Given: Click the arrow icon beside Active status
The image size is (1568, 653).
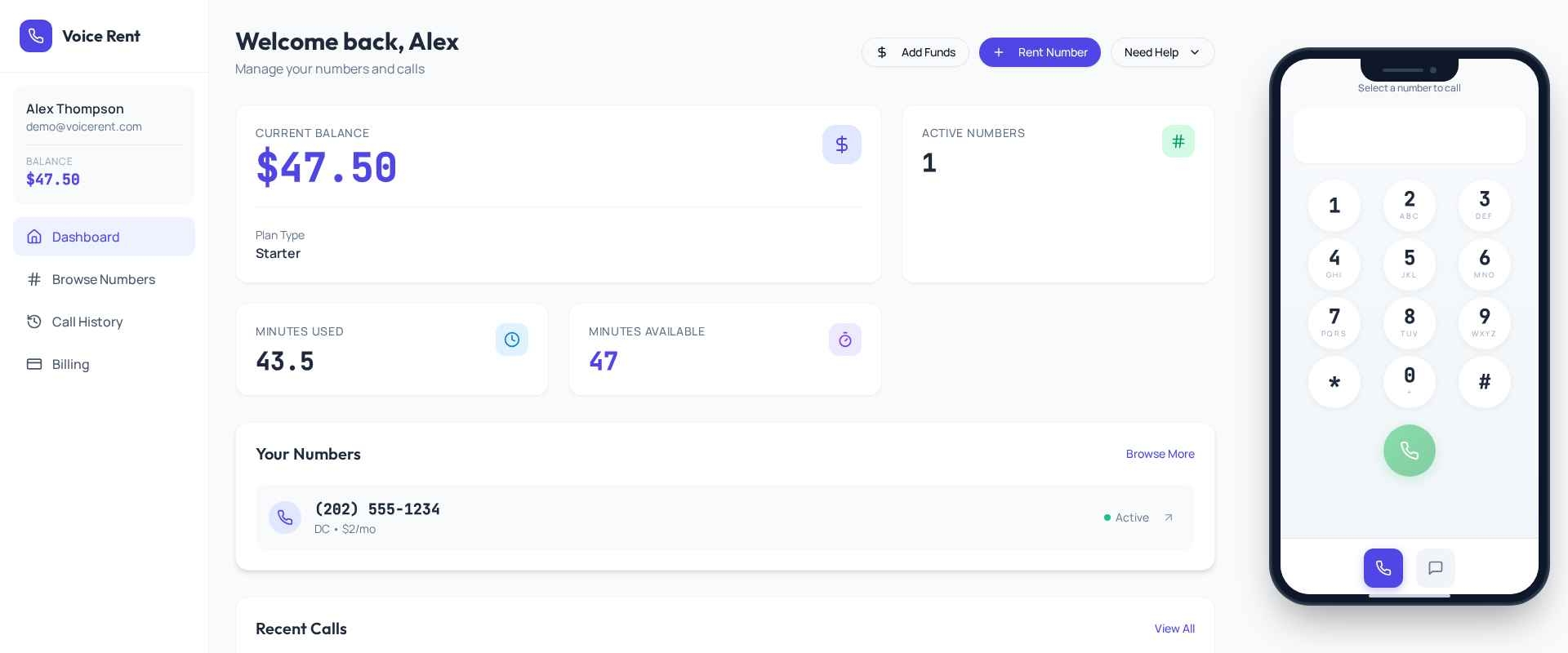Looking at the screenshot, I should [x=1168, y=518].
